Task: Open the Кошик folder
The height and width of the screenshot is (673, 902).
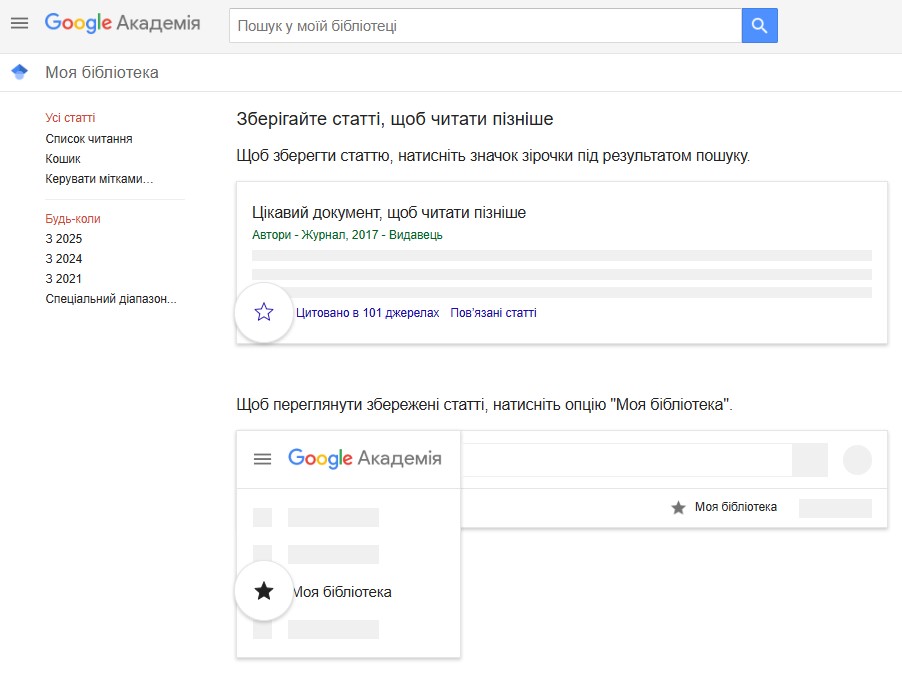Action: [x=63, y=159]
